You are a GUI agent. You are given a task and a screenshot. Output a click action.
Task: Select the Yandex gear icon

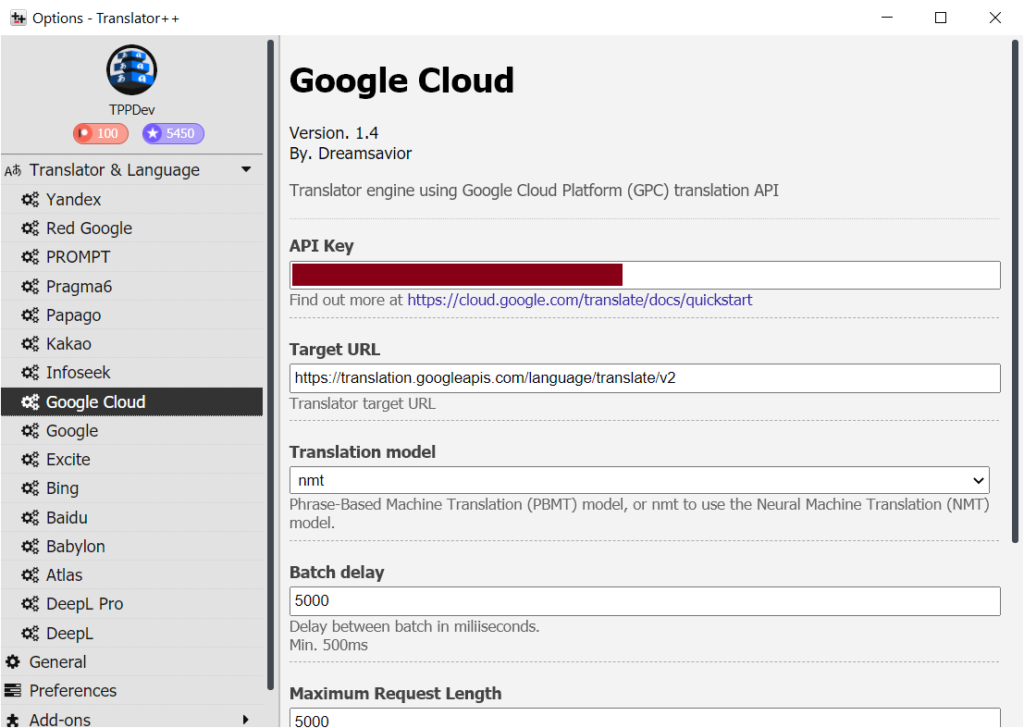tap(30, 199)
